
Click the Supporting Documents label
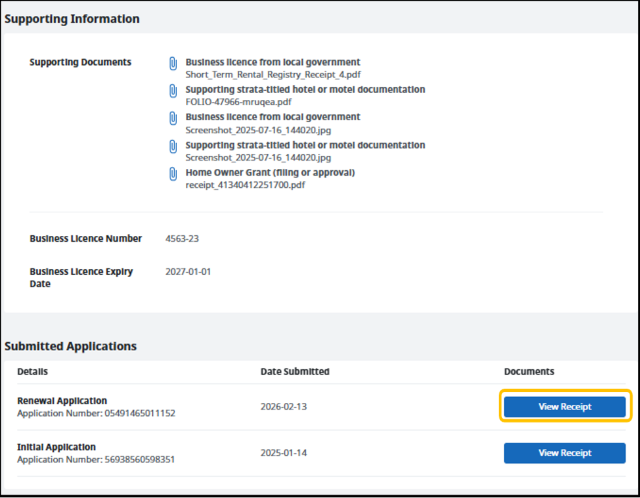coord(80,62)
